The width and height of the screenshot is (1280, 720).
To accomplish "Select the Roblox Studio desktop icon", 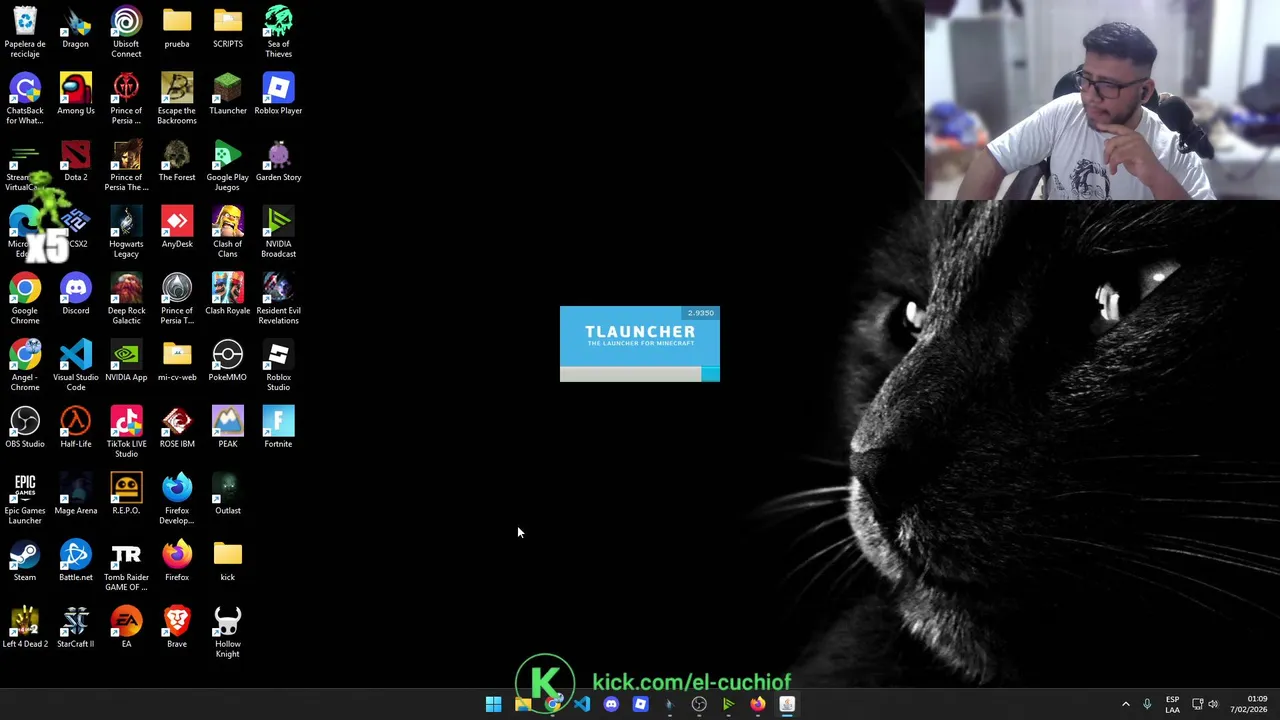I will (x=278, y=366).
